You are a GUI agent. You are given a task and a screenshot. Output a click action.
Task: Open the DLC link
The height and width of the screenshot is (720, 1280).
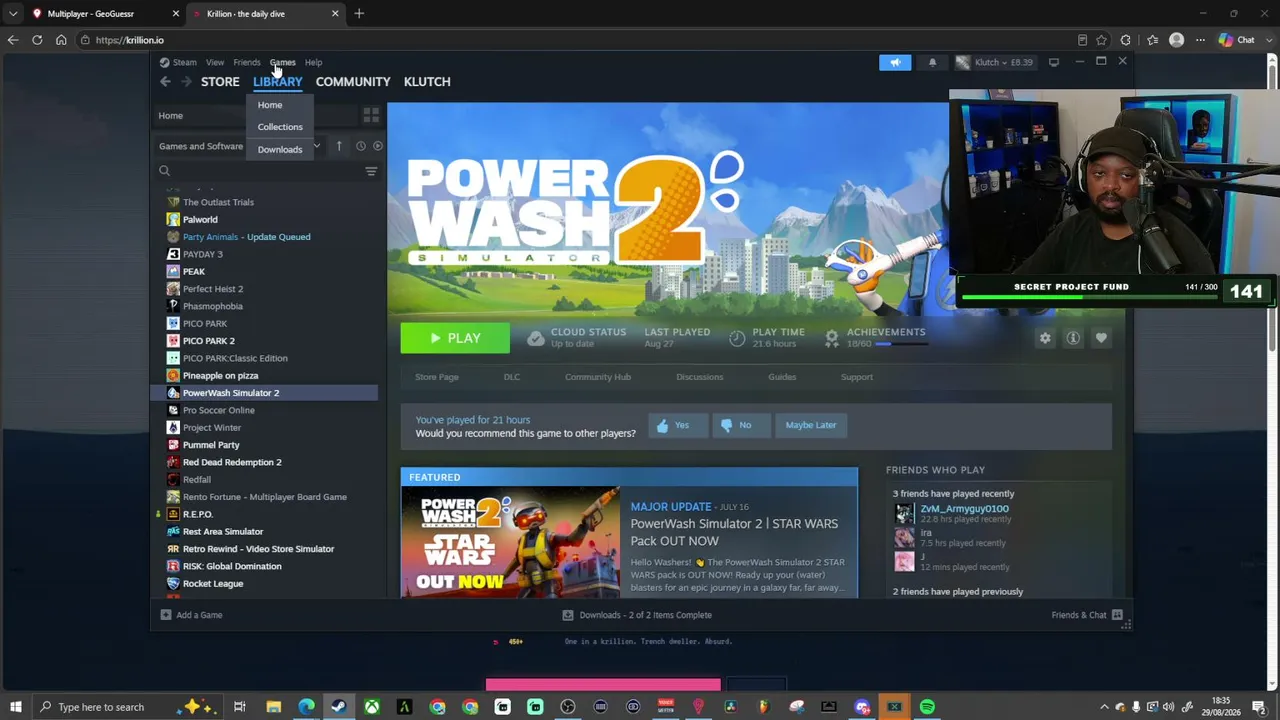(512, 377)
